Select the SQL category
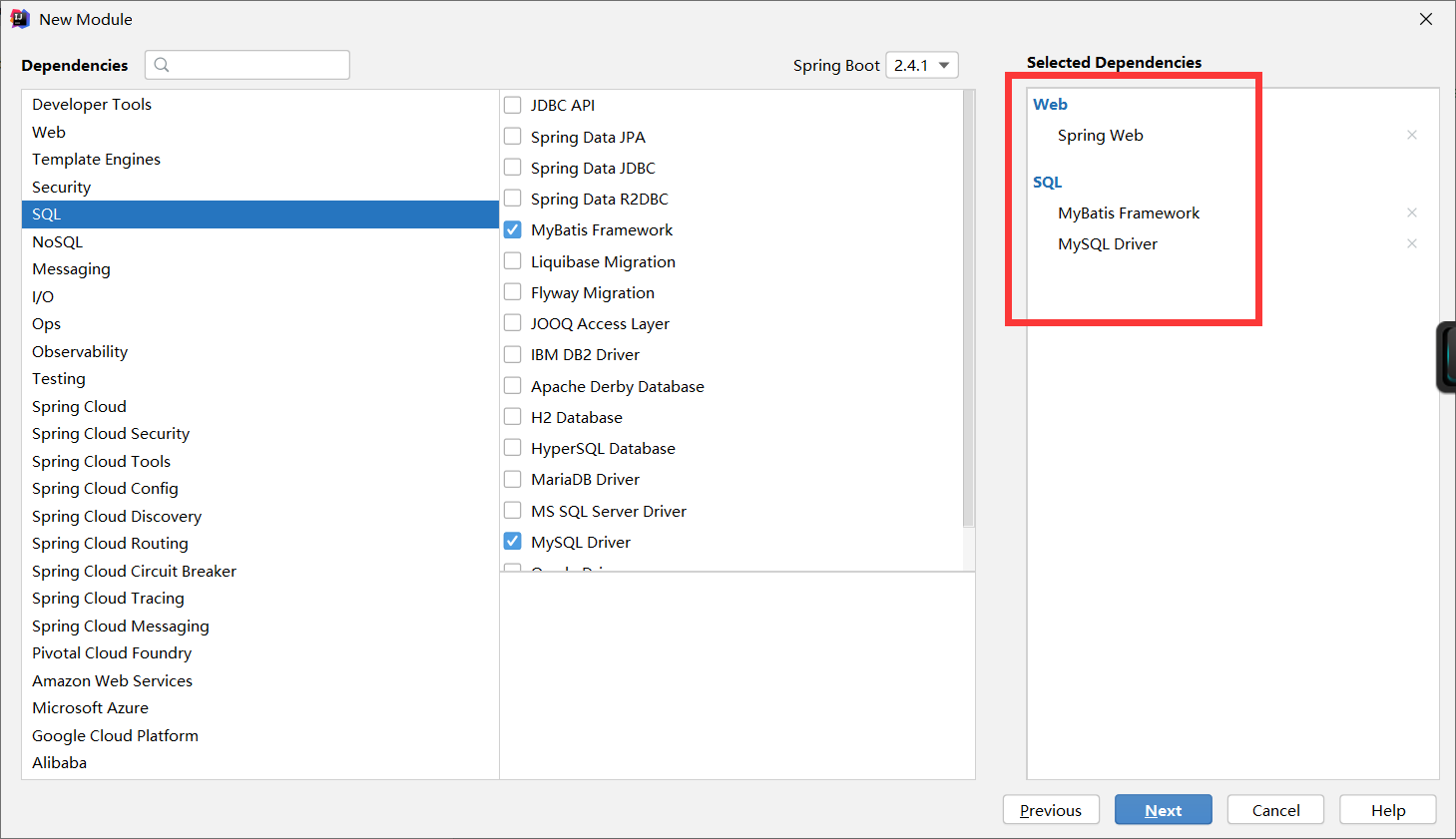1456x839 pixels. tap(259, 213)
